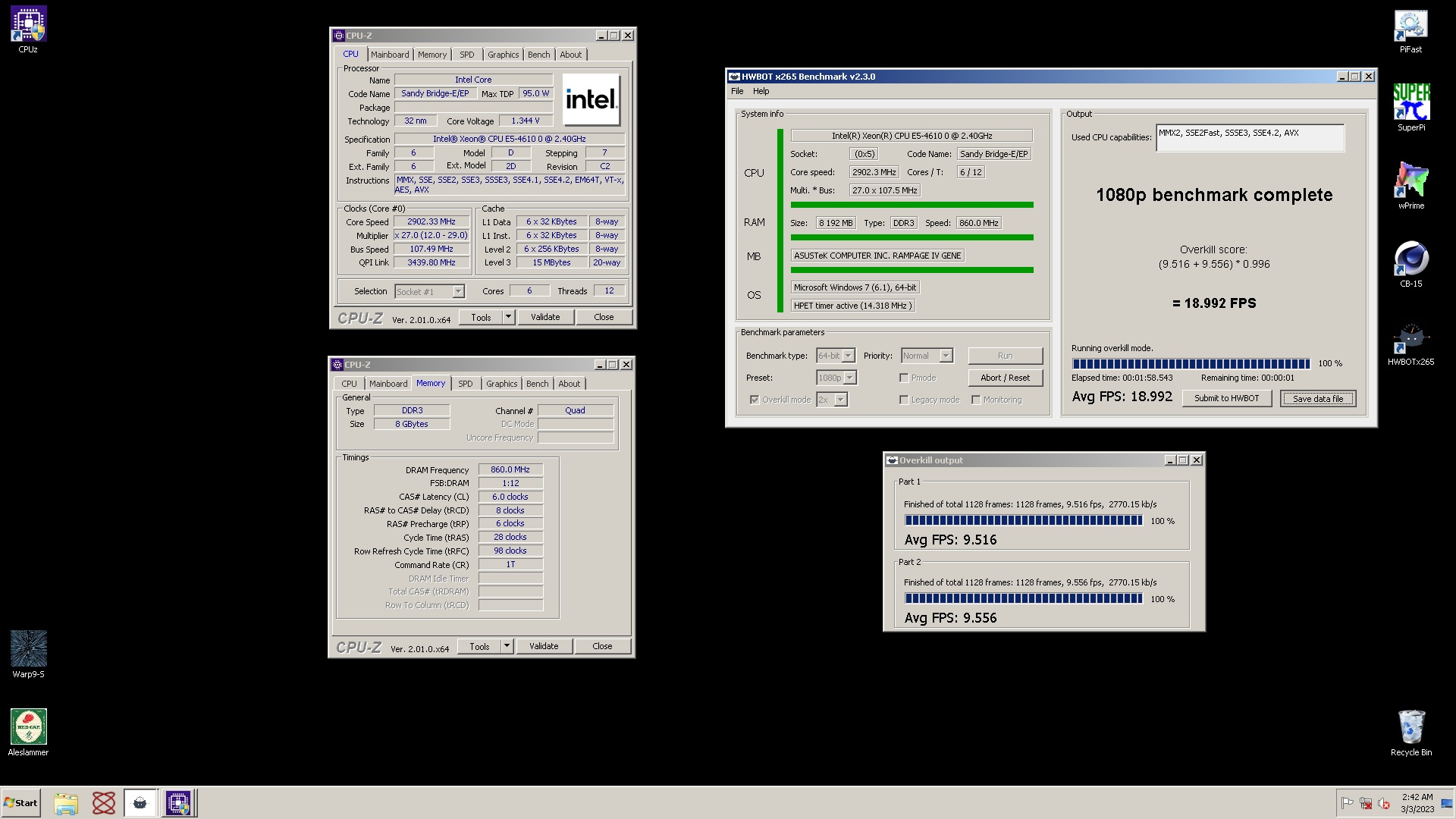1456x819 pixels.
Task: Click Validate in upper CPU-Z window
Action: pos(545,317)
